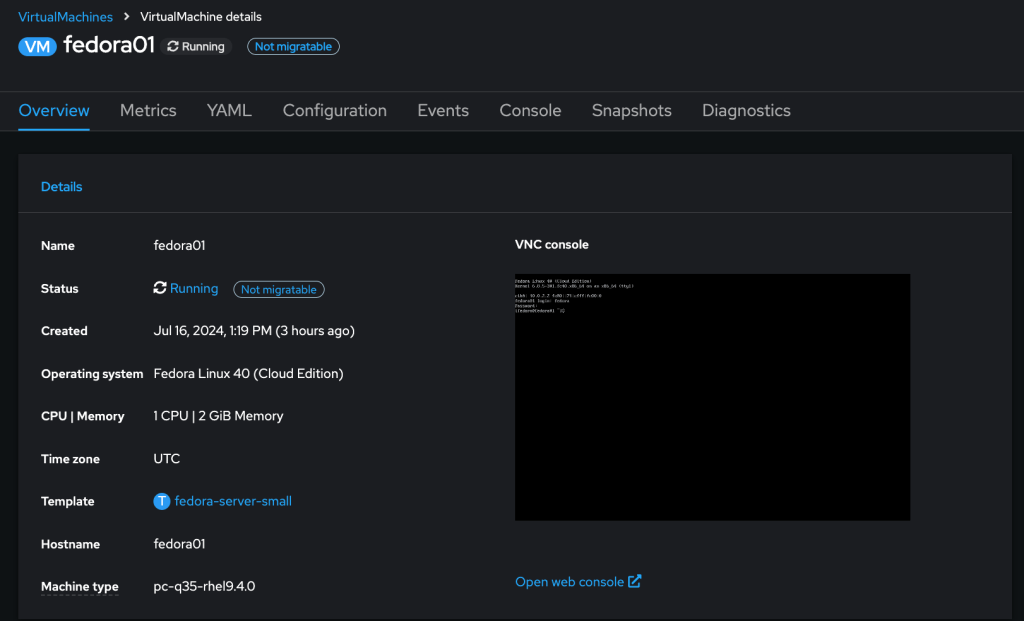This screenshot has height=621, width=1024.
Task: Open the Running status link in Details
Action: pos(194,288)
